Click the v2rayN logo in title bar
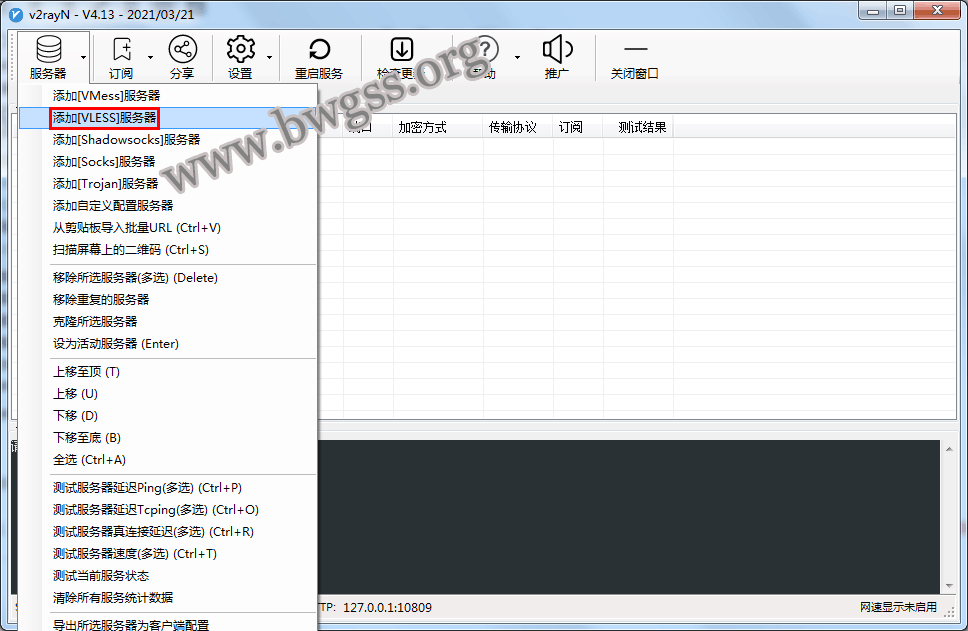 (15, 14)
